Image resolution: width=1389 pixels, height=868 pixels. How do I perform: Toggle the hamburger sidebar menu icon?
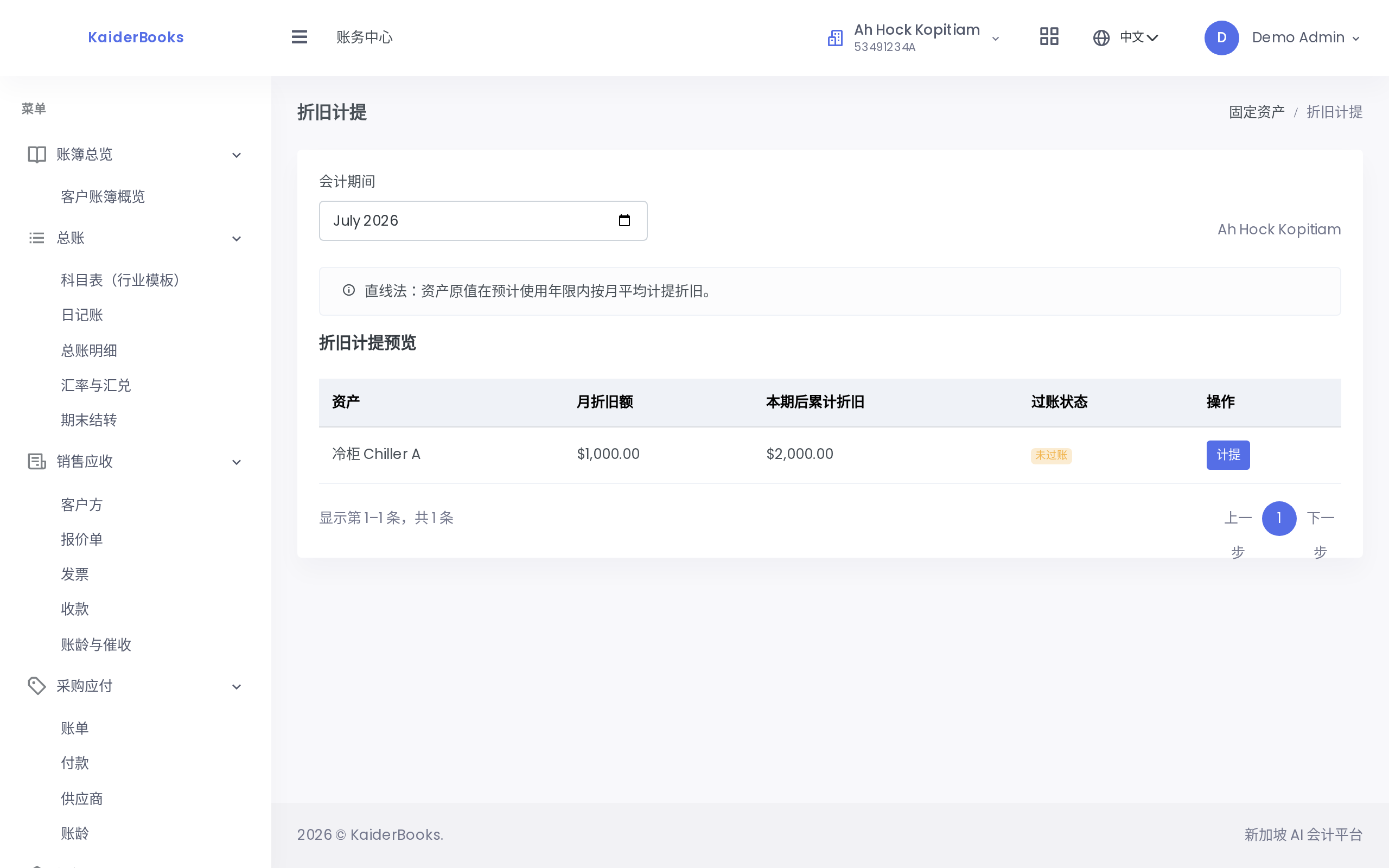299,37
